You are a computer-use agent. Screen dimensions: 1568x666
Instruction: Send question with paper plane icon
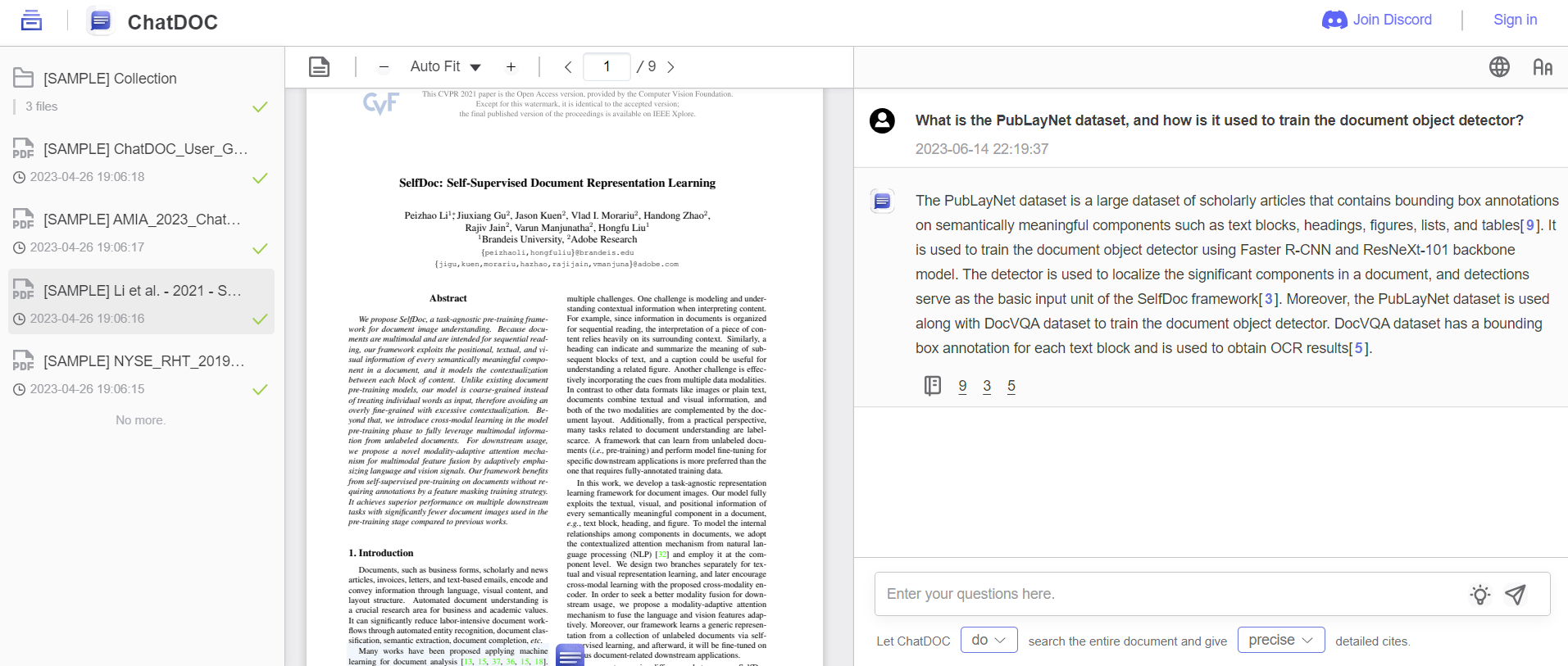point(1516,595)
